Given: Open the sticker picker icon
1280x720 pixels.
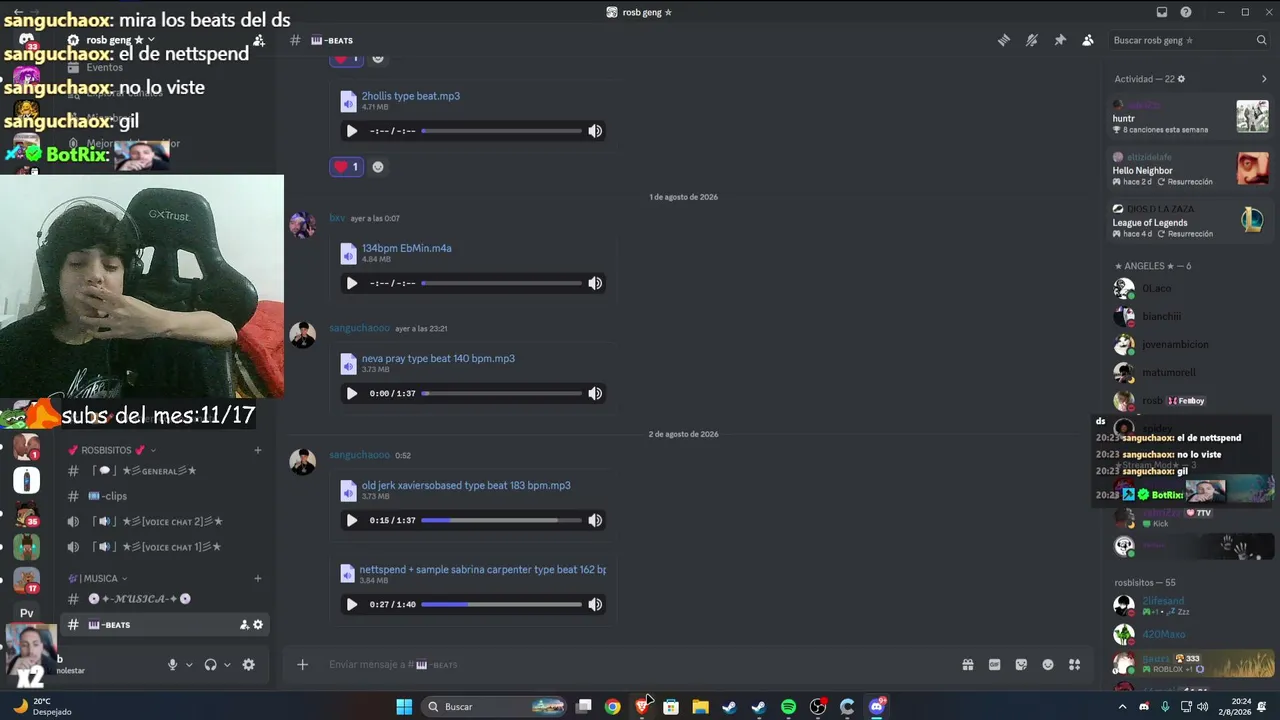Looking at the screenshot, I should tap(1021, 664).
